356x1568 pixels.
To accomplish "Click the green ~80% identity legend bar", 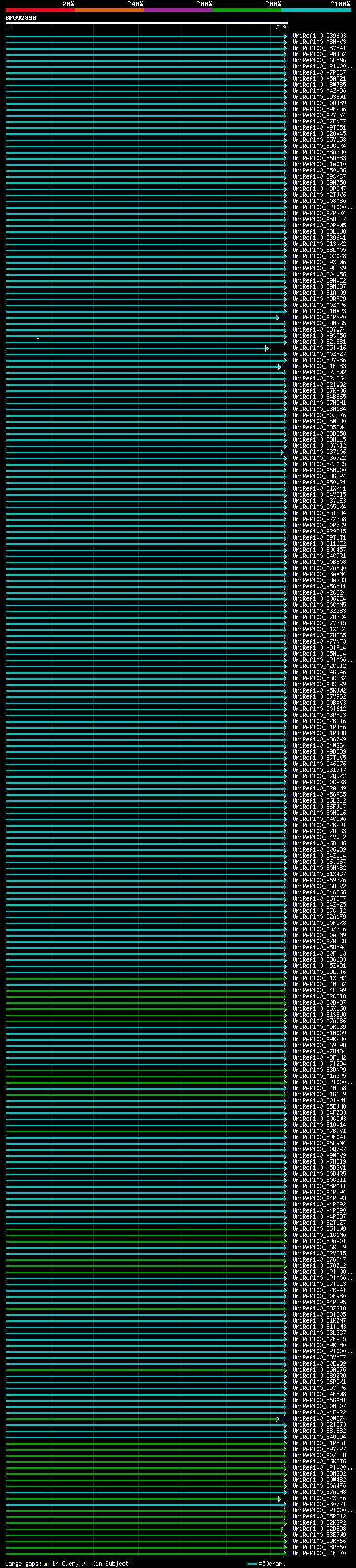I will pyautogui.click(x=247, y=10).
